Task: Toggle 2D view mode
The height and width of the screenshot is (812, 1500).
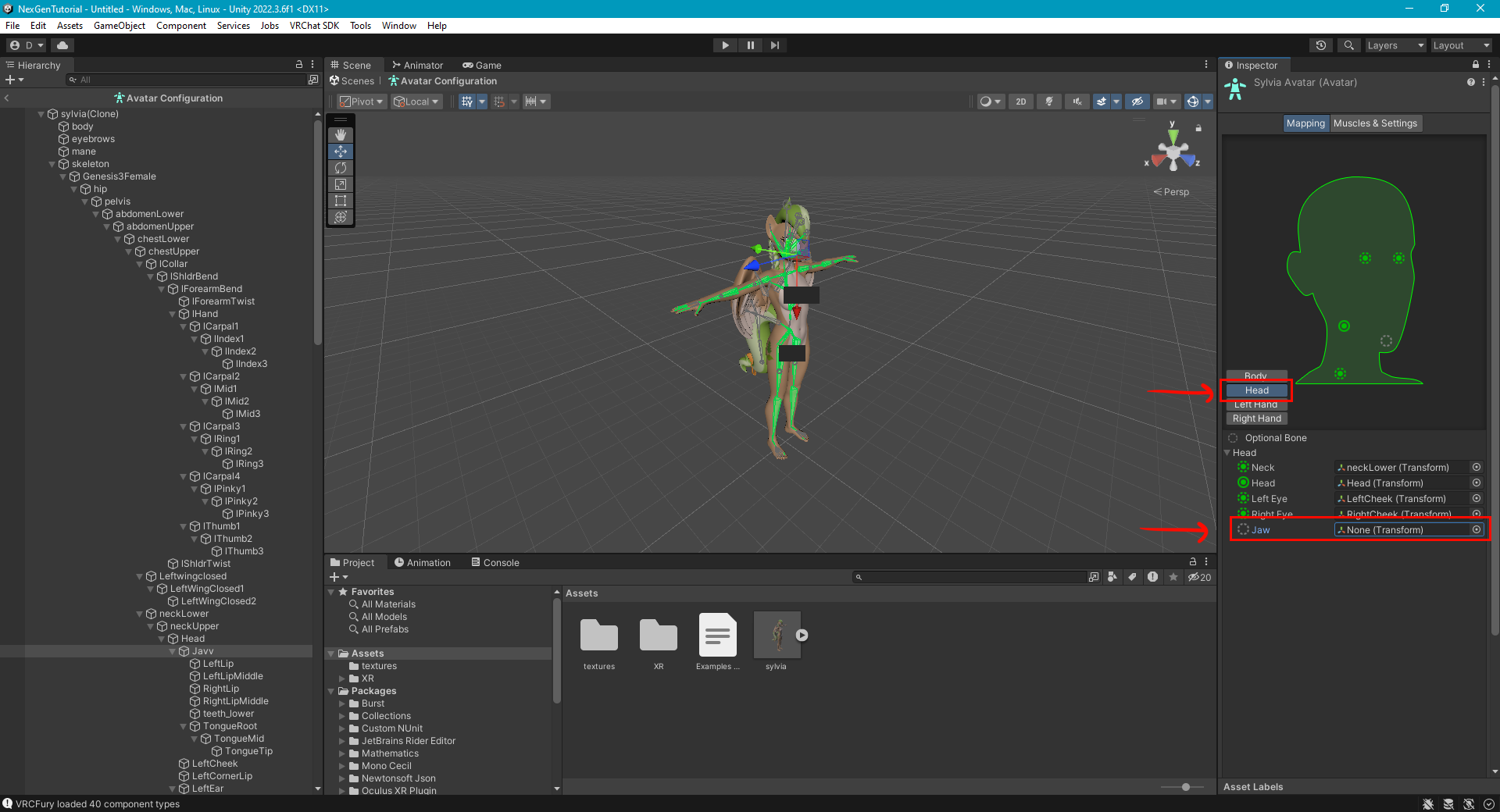Action: coord(1021,101)
